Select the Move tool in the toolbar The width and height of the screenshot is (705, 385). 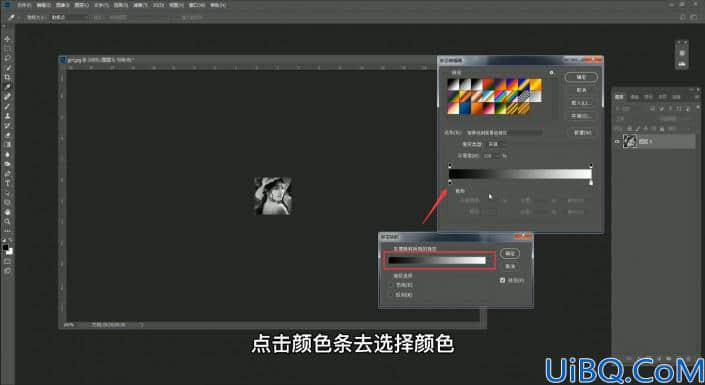(x=7, y=39)
